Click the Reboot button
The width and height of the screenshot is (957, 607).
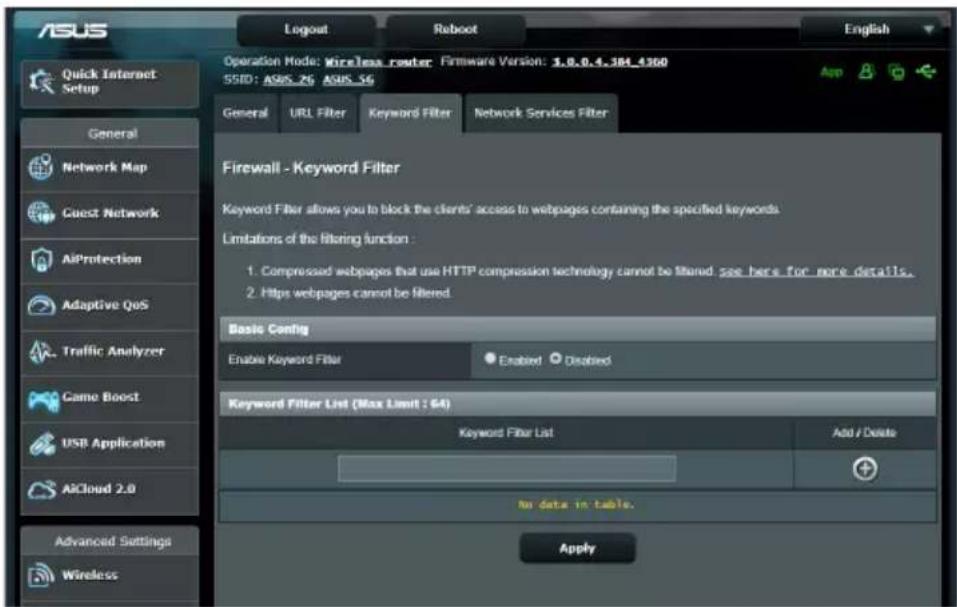click(455, 29)
